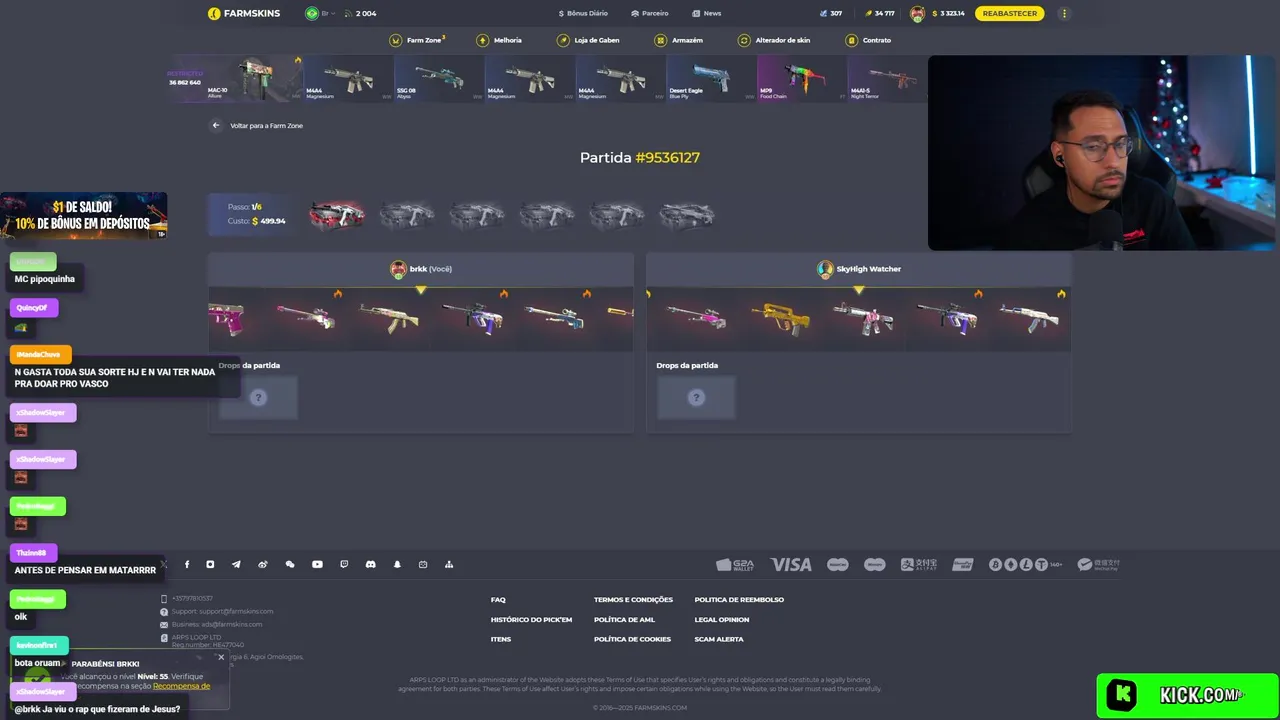
Task: Open Histórico do Pick'em link
Action: coord(531,619)
